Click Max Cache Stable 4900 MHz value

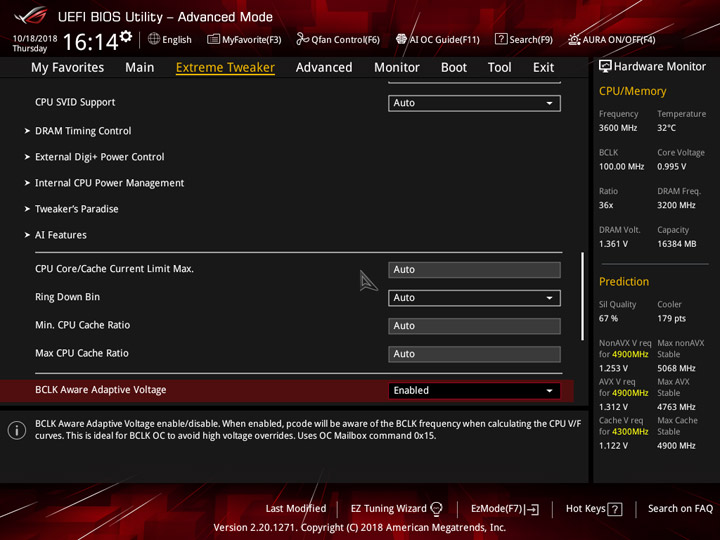[x=676, y=445]
